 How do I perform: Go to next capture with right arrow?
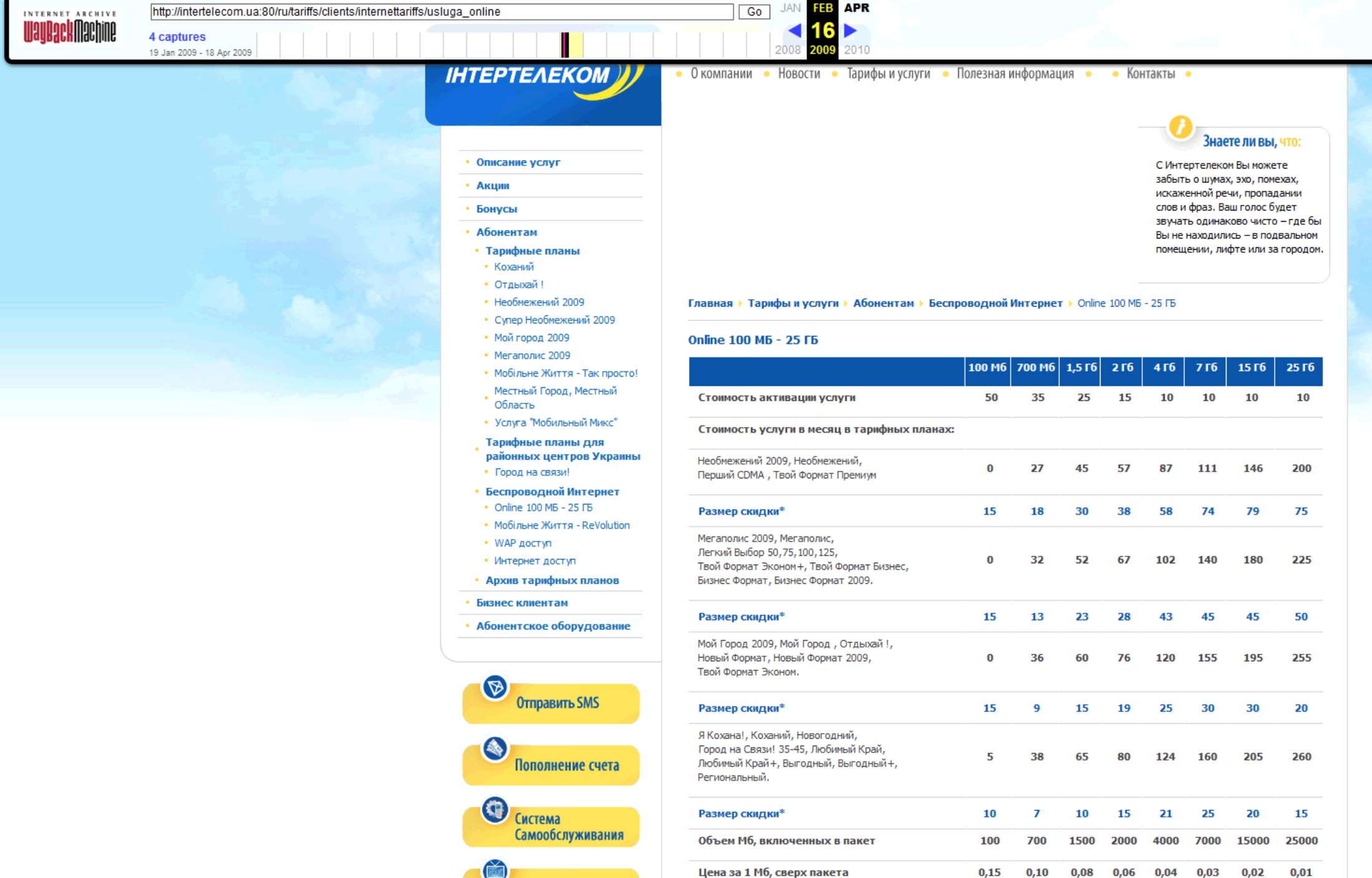click(x=850, y=30)
